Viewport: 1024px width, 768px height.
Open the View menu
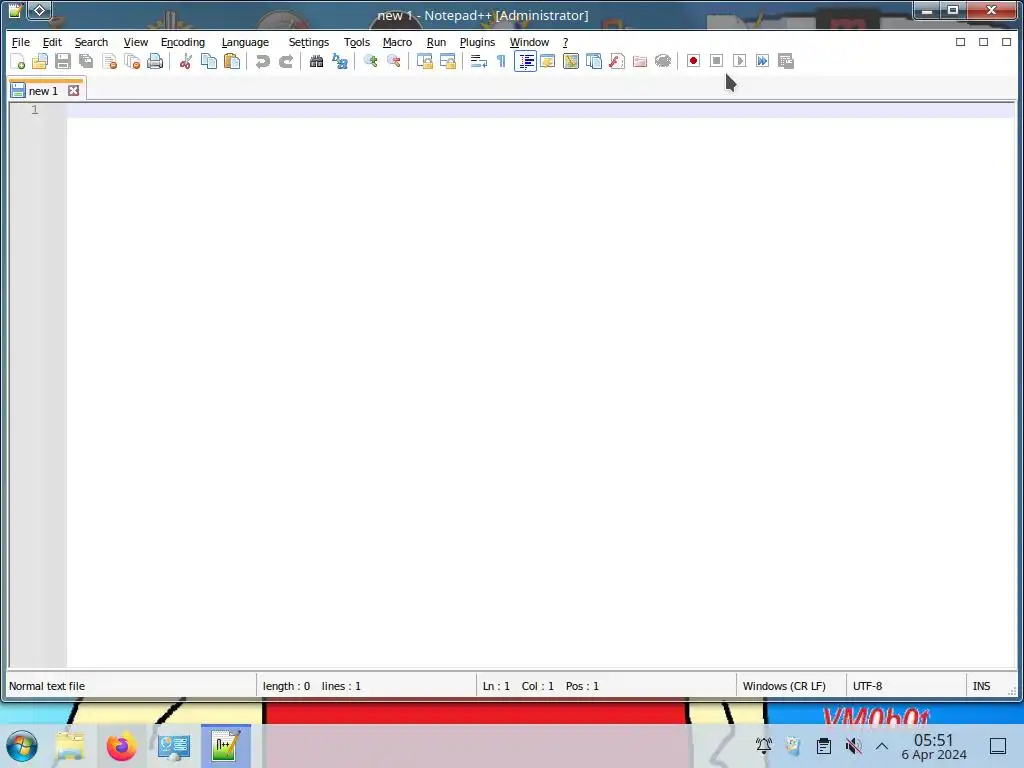pos(136,42)
